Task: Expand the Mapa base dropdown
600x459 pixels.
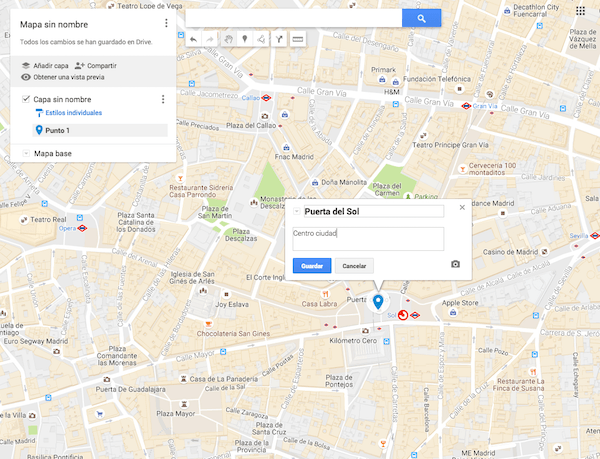Action: pyautogui.click(x=26, y=153)
